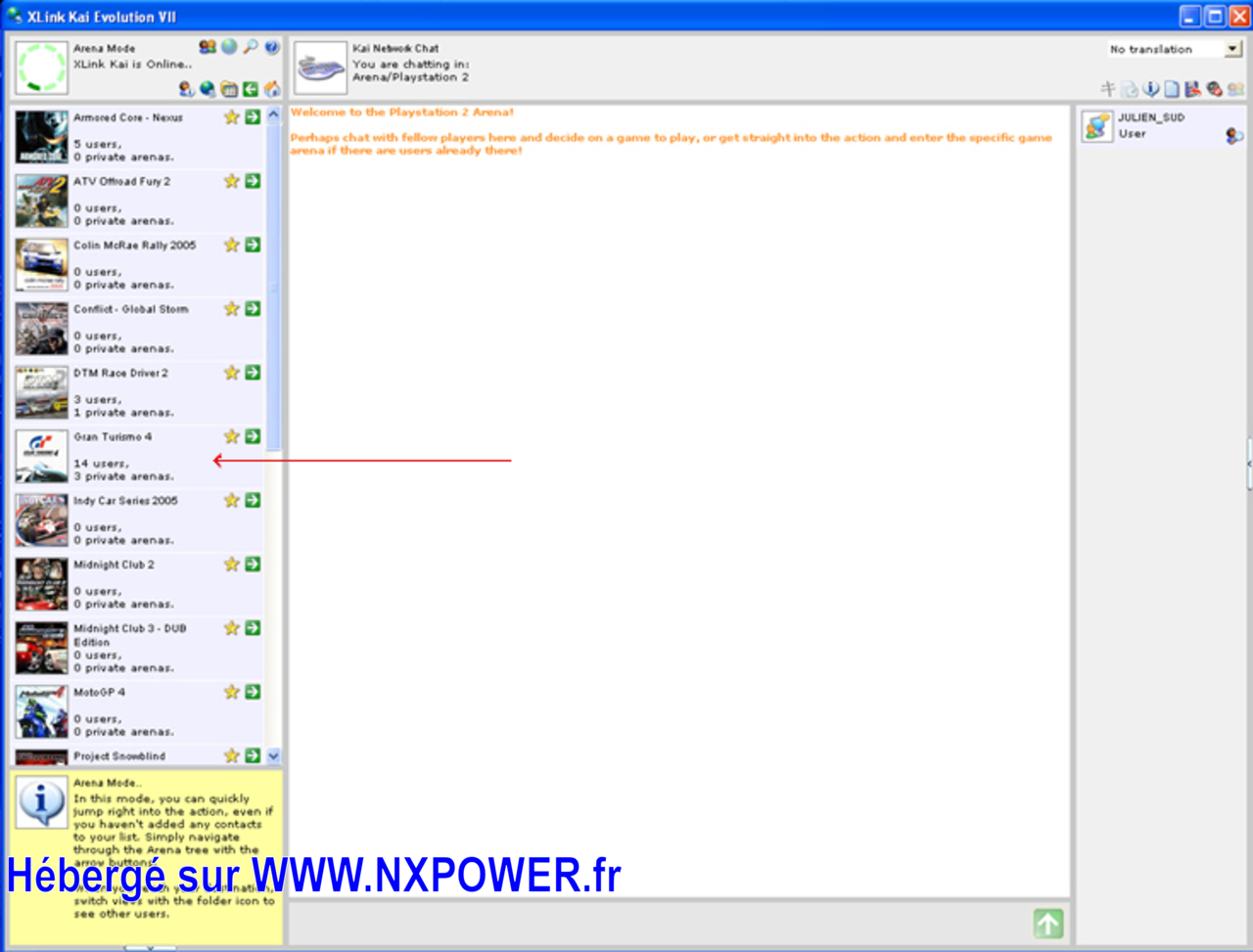The width and height of the screenshot is (1253, 952).
Task: Open the blue help question mark icon
Action: tap(272, 47)
